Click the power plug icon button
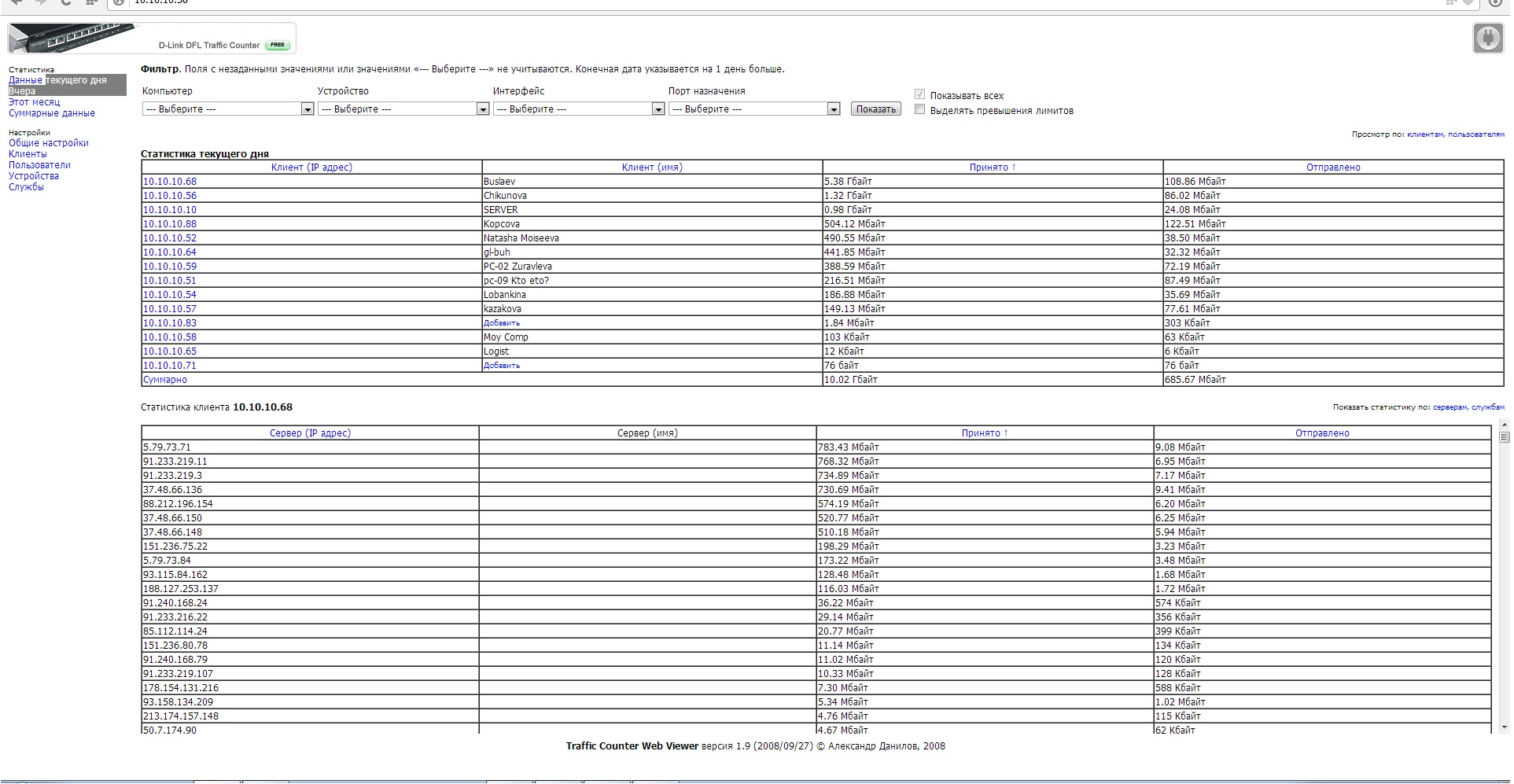Viewport: 1514px width, 784px height. 1487,38
